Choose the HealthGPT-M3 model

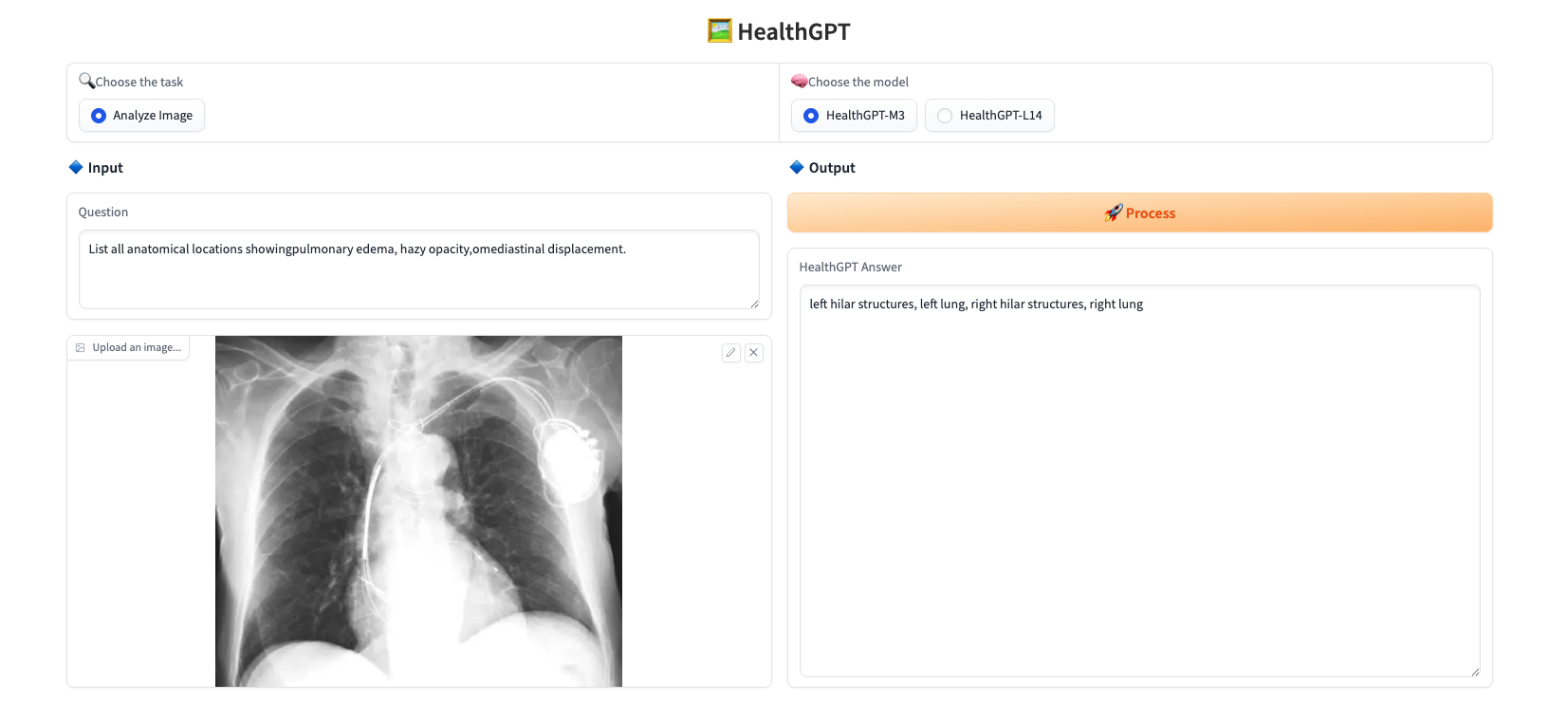811,116
